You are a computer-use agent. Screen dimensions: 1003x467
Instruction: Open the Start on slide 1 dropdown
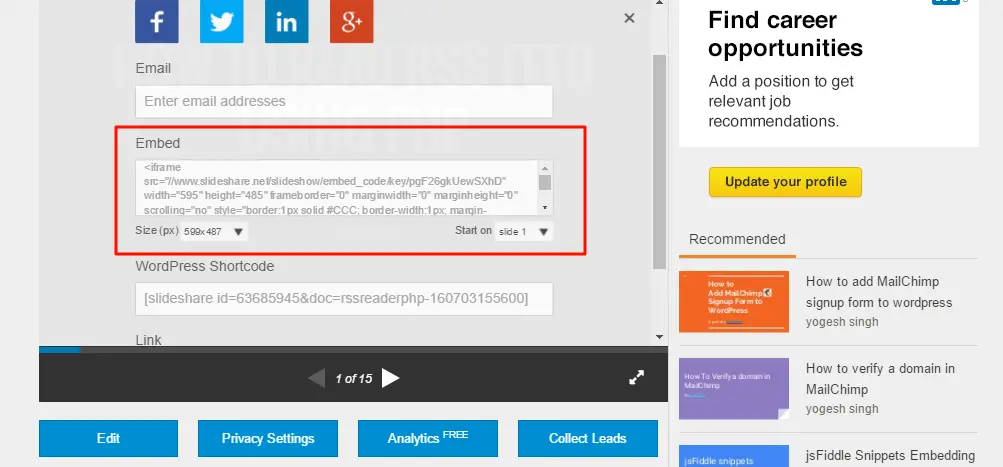point(524,232)
